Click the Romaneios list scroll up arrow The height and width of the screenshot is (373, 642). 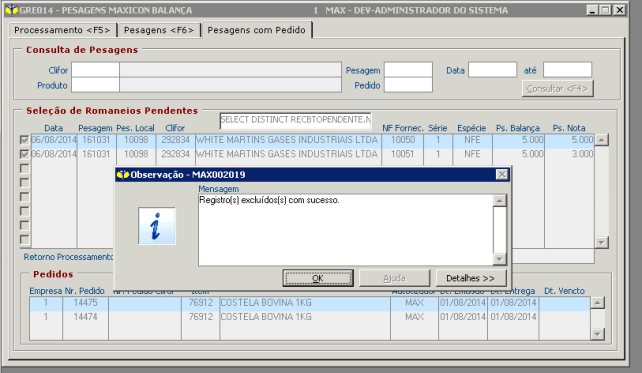(x=601, y=140)
